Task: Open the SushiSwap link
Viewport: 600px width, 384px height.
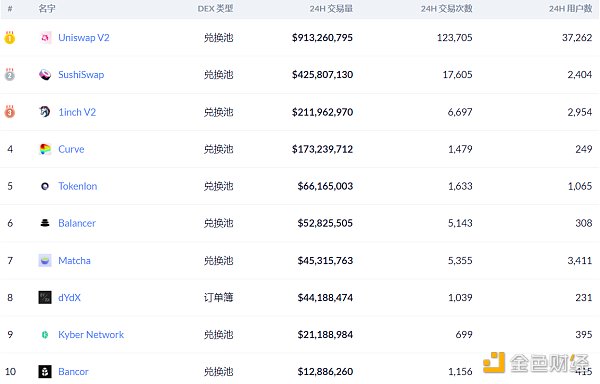Action: click(x=81, y=75)
